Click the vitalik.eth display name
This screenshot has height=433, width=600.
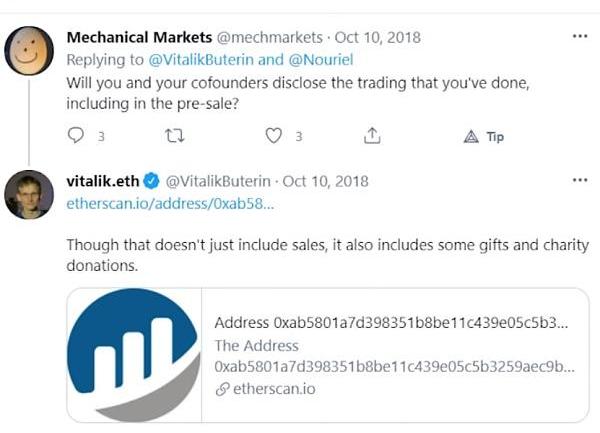101,181
